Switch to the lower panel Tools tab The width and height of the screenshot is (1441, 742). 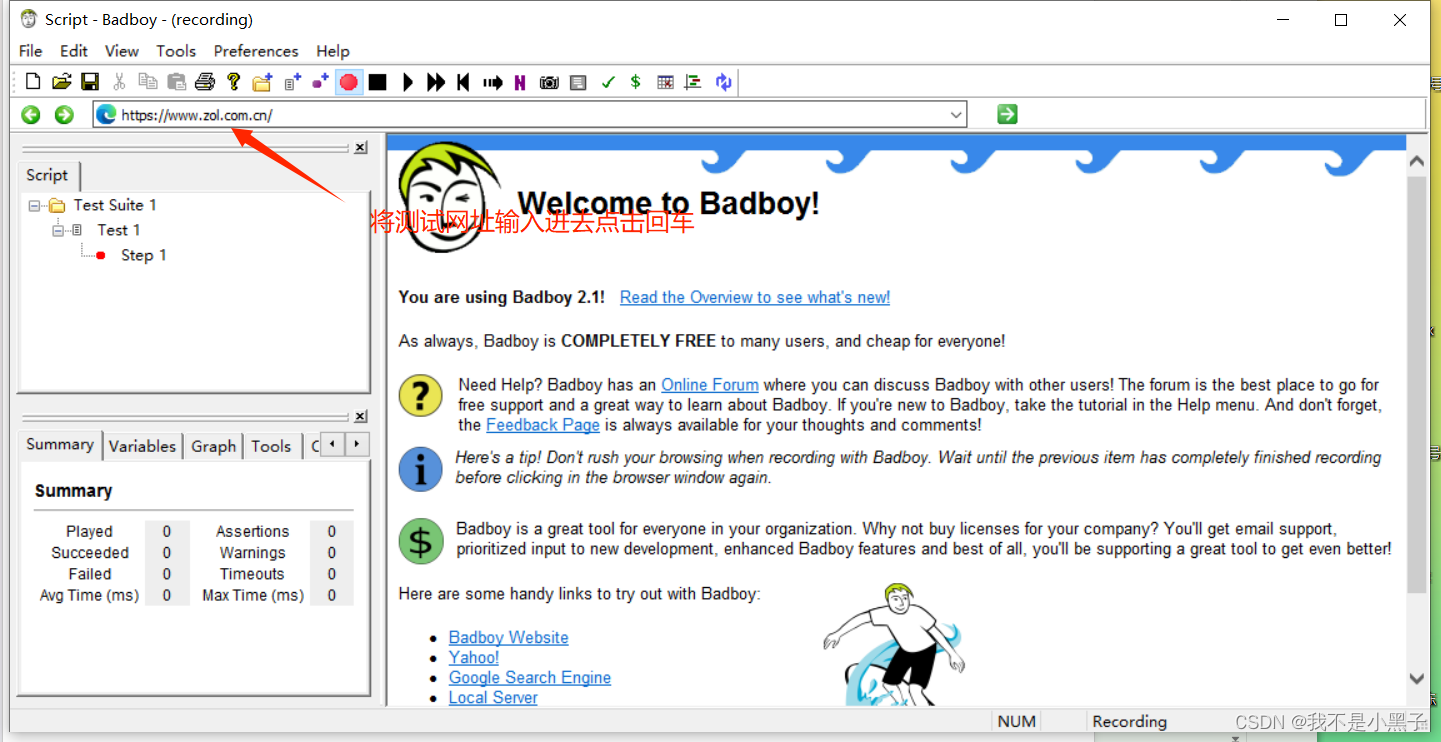tap(271, 446)
